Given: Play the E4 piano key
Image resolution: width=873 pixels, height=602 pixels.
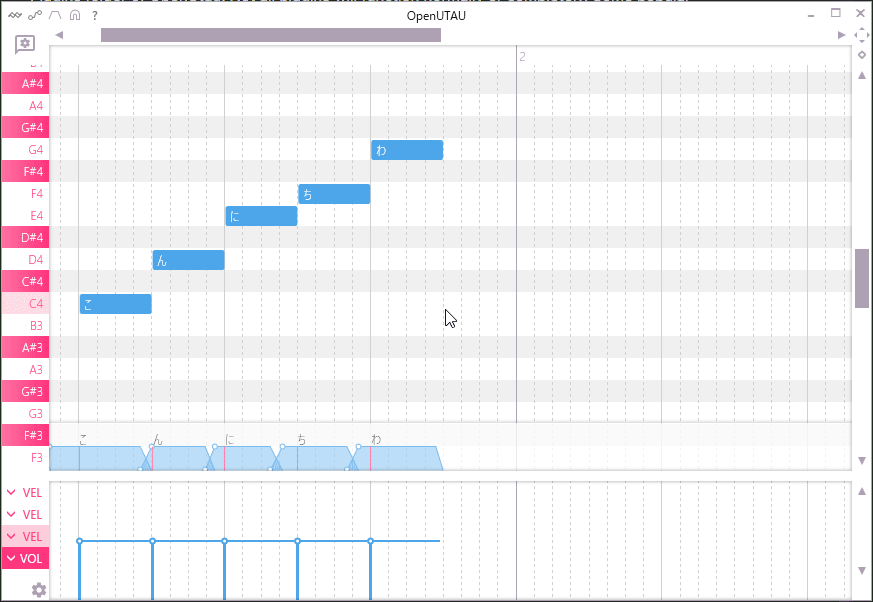Looking at the screenshot, I should pos(25,215).
